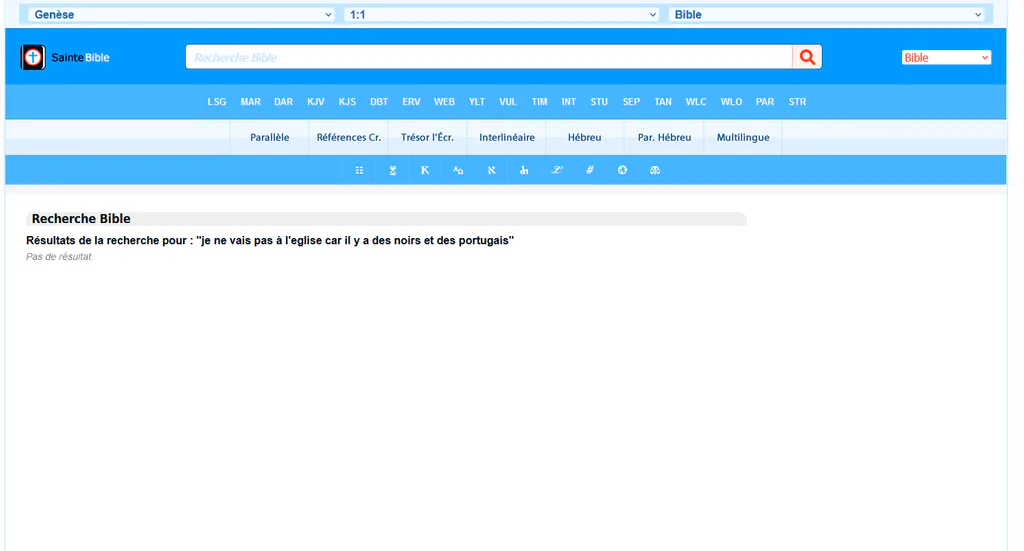
Task: Select the KJS version
Action: [x=347, y=102]
